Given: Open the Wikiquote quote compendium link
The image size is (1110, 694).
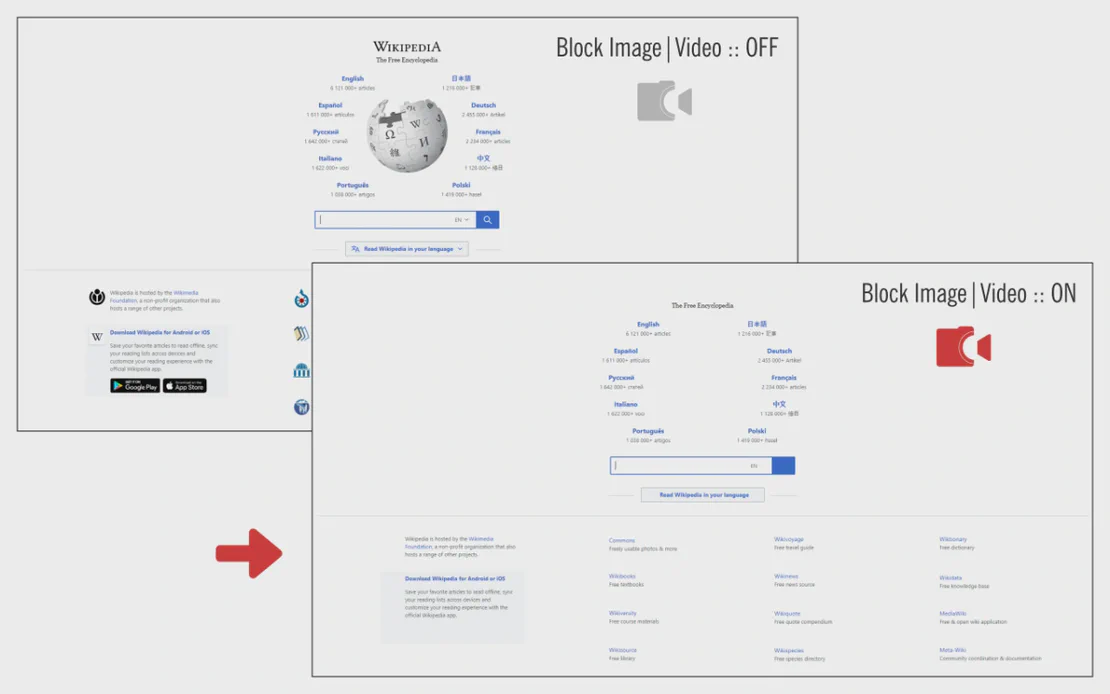Looking at the screenshot, I should coord(787,614).
